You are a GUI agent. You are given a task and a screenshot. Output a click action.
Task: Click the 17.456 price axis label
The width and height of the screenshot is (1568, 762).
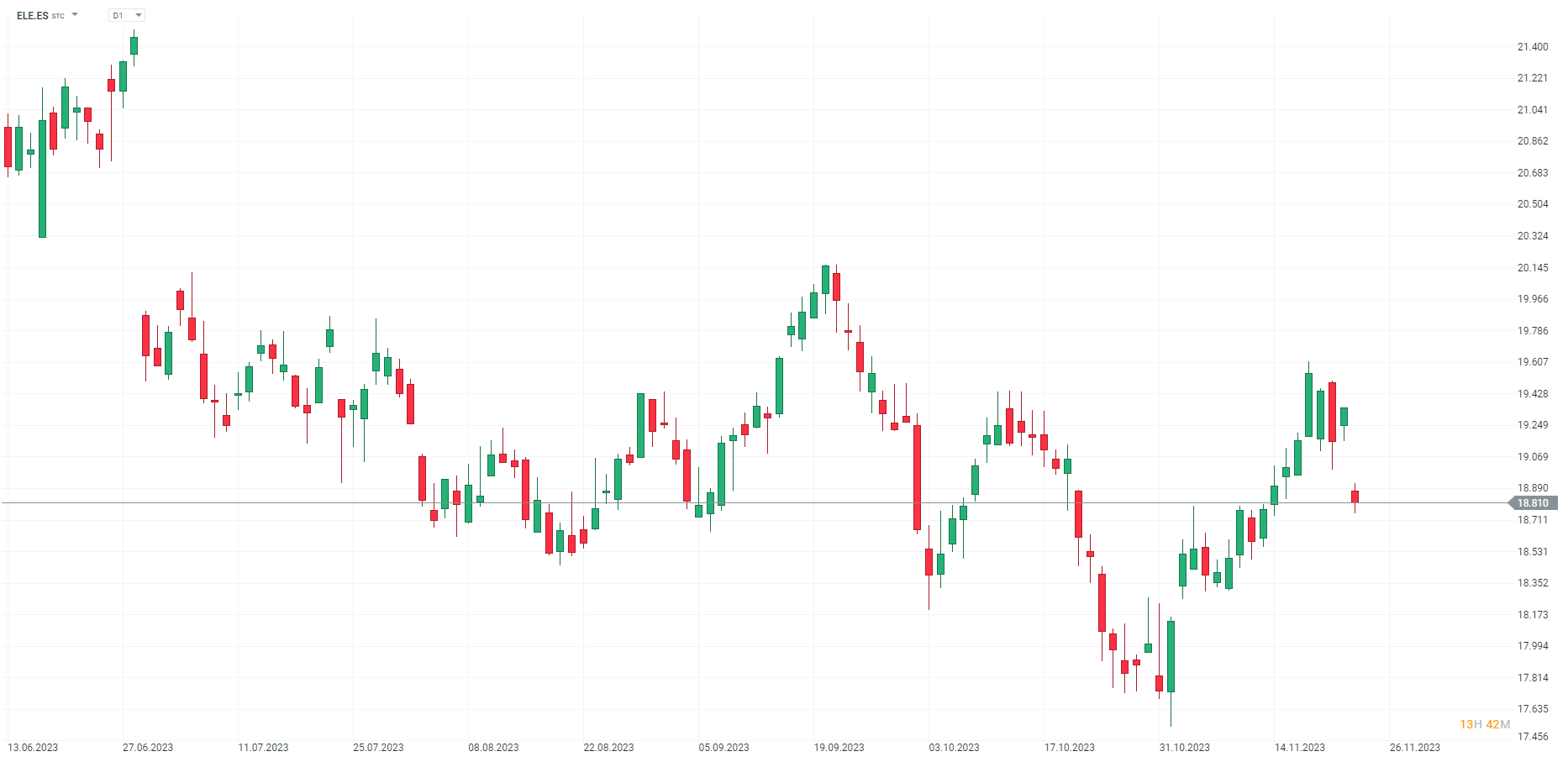1533,737
